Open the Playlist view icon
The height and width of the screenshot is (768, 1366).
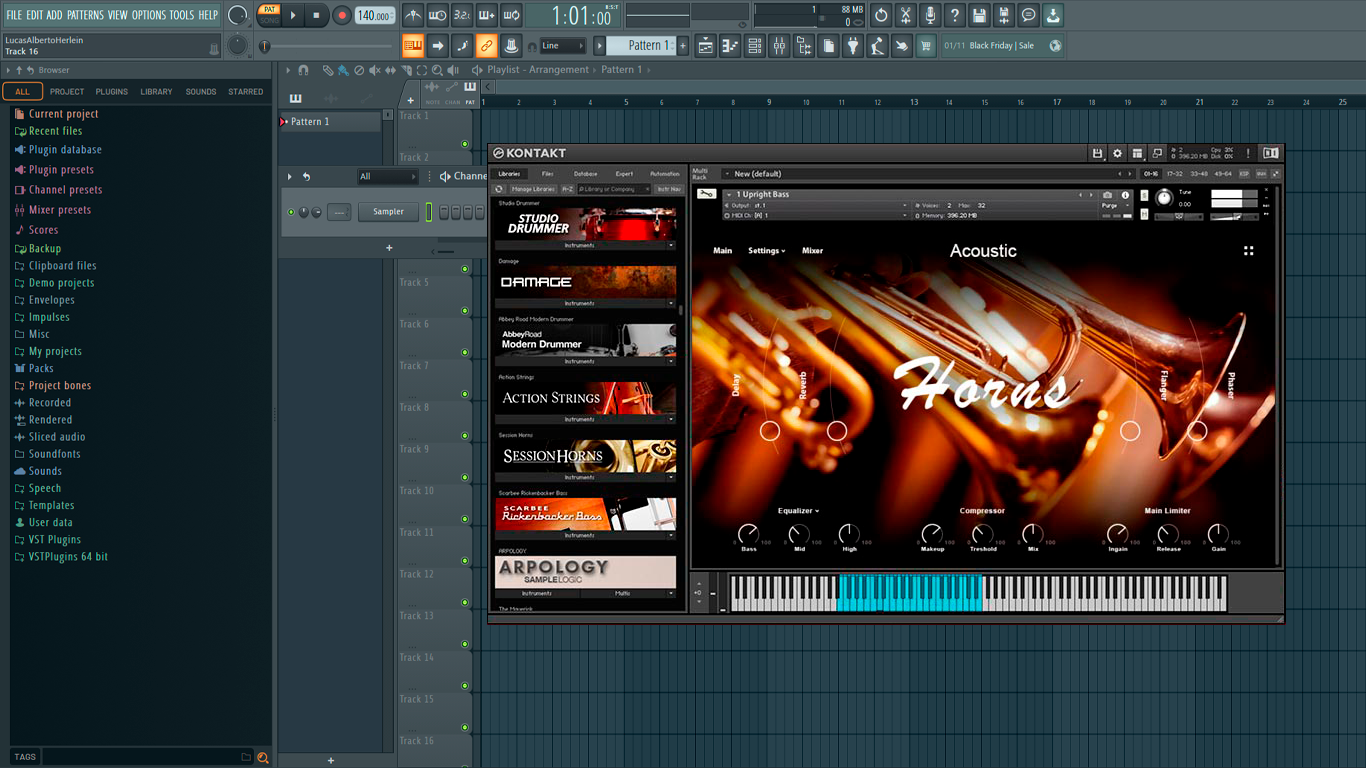tap(706, 45)
